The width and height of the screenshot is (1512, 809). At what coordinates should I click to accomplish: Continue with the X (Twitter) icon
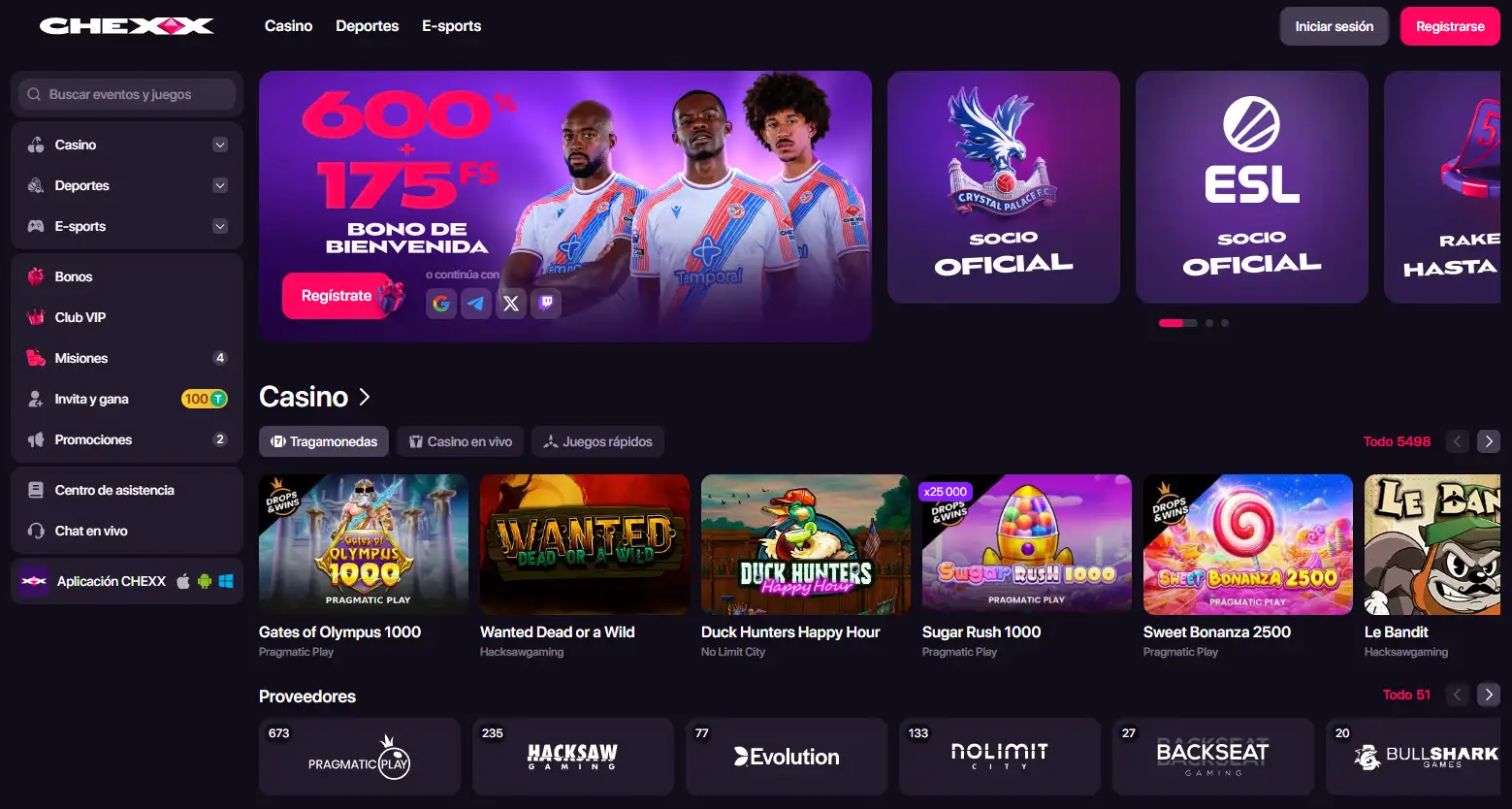[x=511, y=304]
